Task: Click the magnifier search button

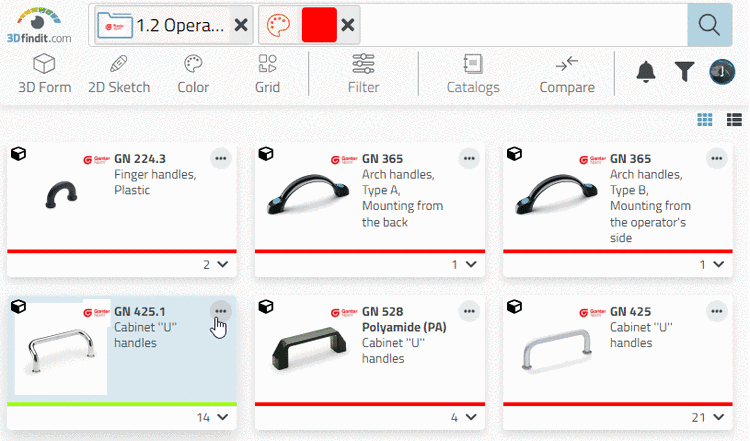Action: point(710,25)
